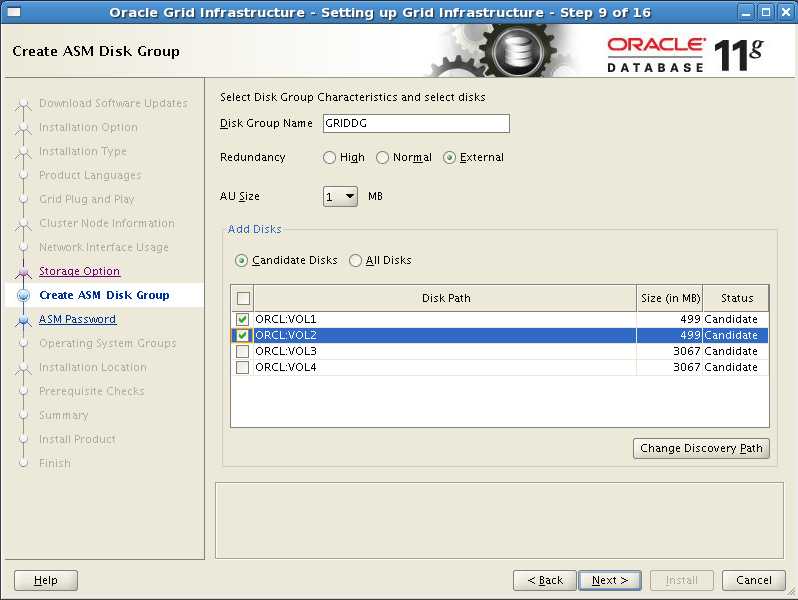Click the Status column header

point(736,298)
